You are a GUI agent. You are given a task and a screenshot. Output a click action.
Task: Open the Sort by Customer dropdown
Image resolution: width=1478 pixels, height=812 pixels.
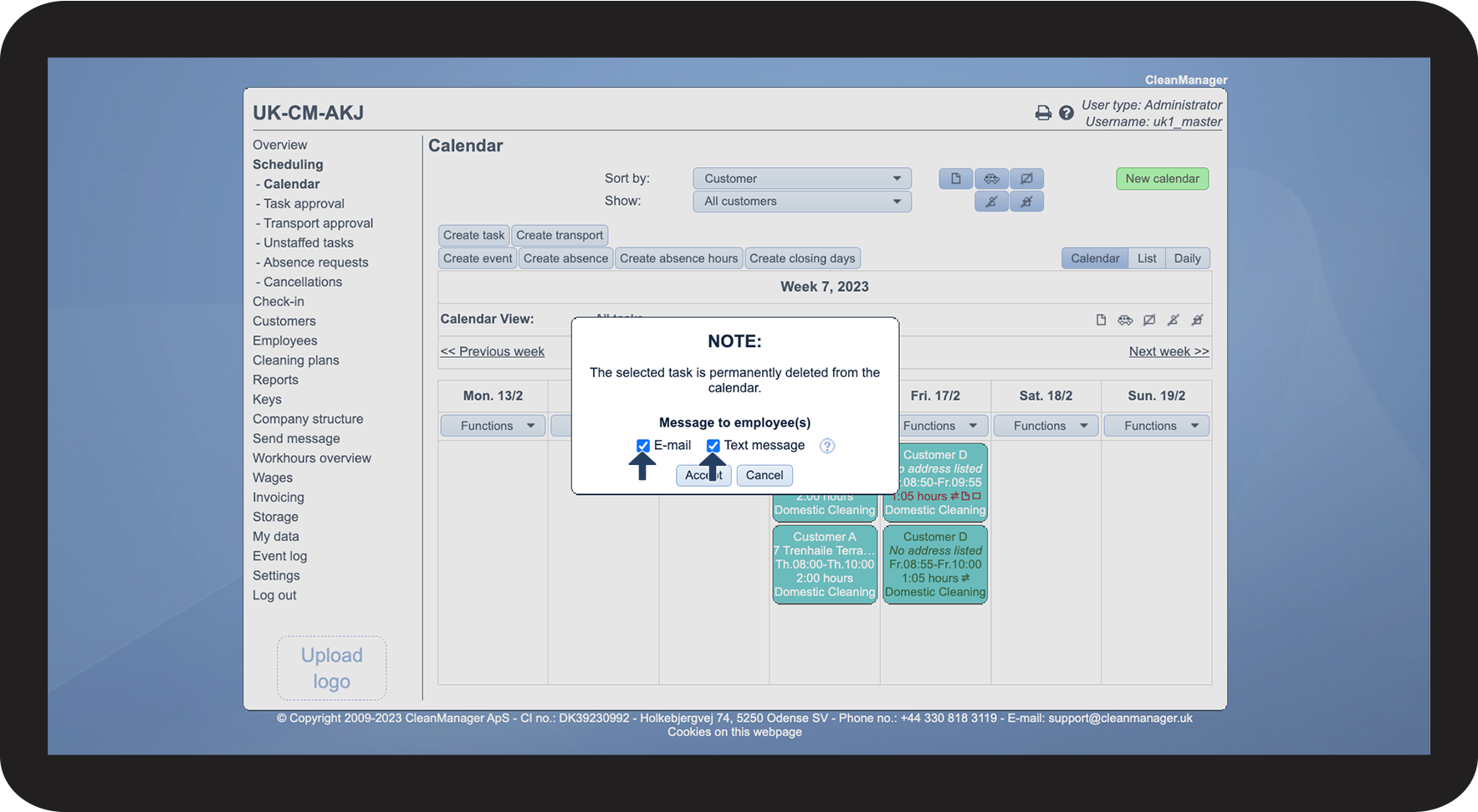tap(802, 178)
